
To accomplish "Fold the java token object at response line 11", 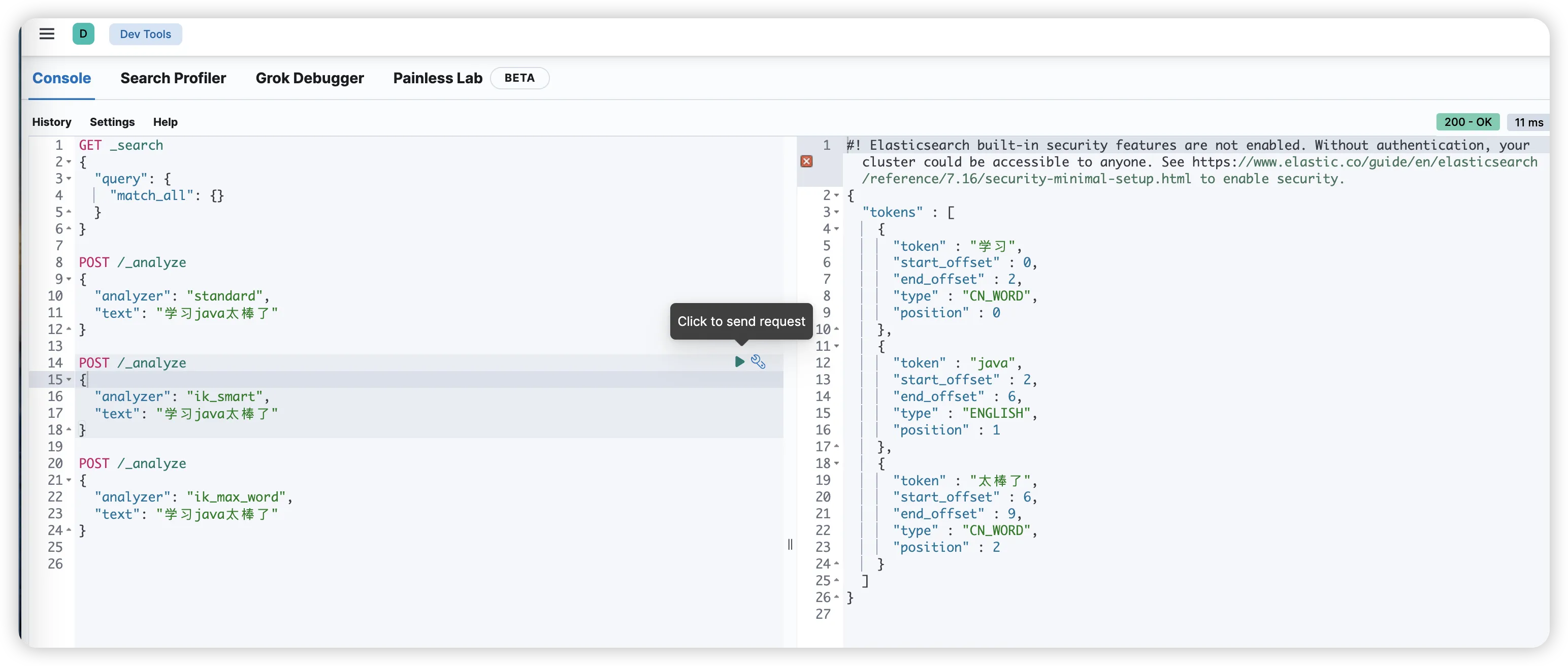I will (x=836, y=346).
